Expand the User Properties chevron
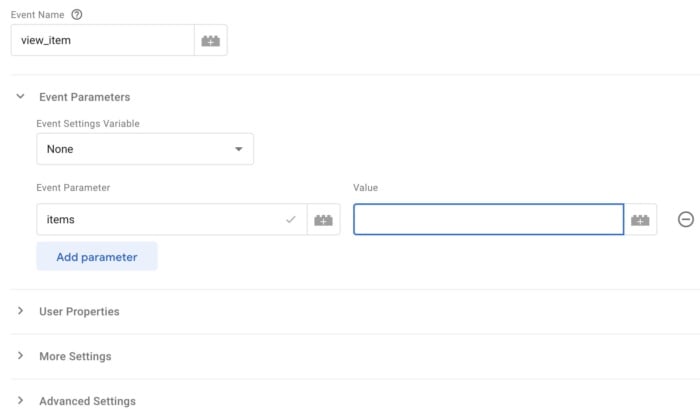This screenshot has height=409, width=700. 20,311
